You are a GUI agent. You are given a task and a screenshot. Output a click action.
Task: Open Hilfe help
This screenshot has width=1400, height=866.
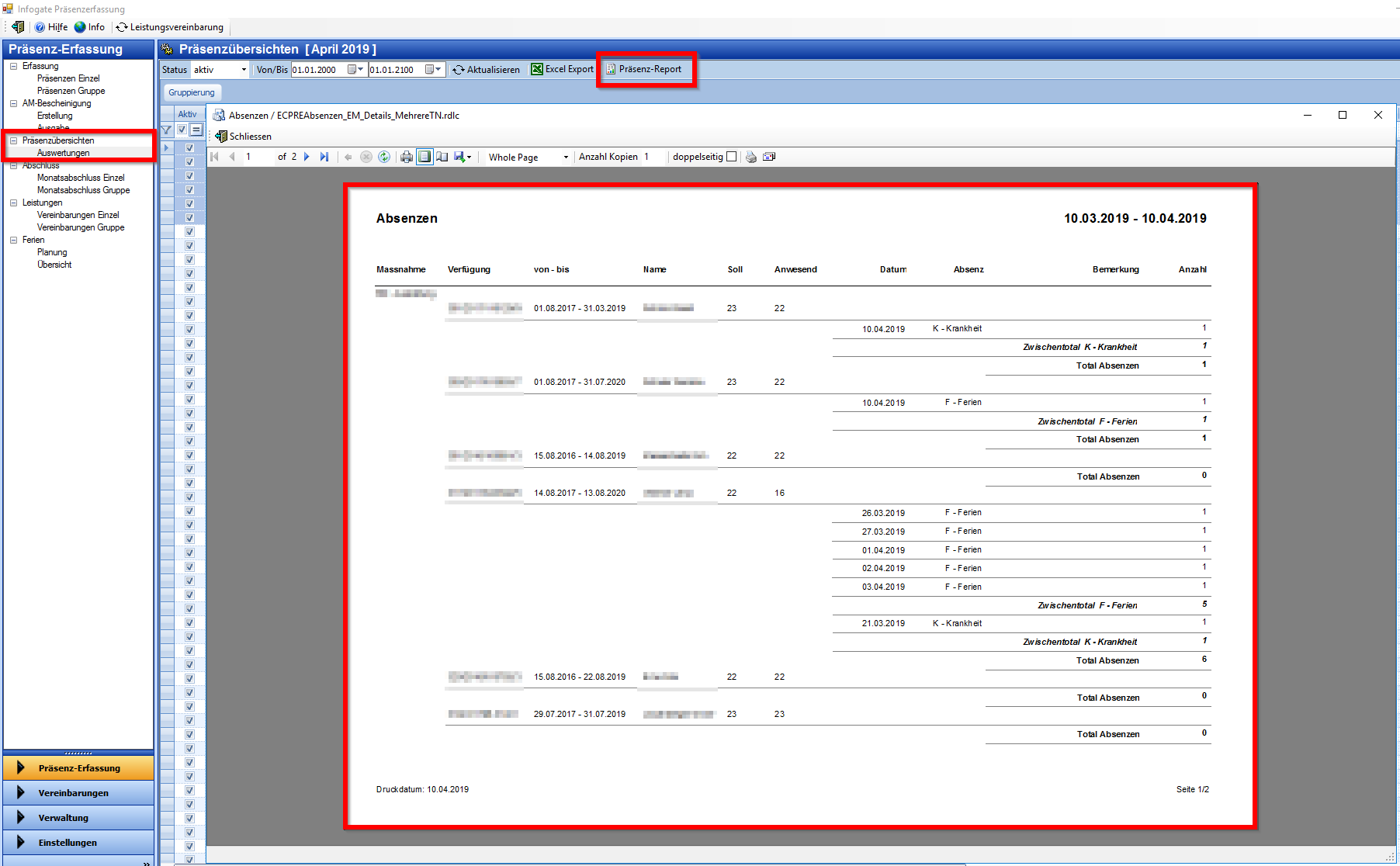(x=51, y=27)
